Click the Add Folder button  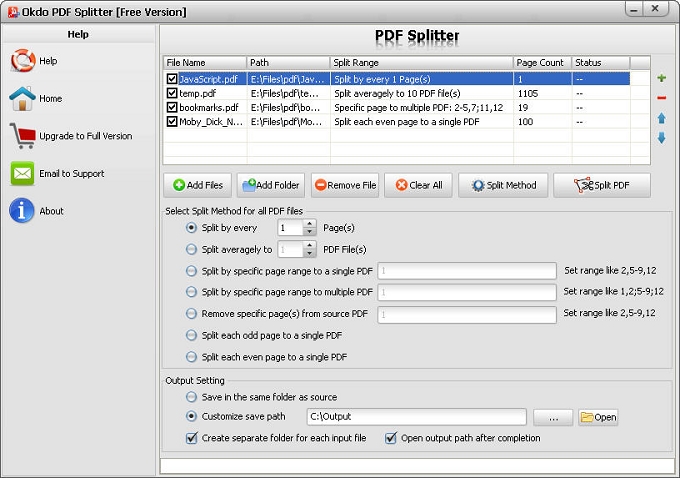pyautogui.click(x=271, y=185)
